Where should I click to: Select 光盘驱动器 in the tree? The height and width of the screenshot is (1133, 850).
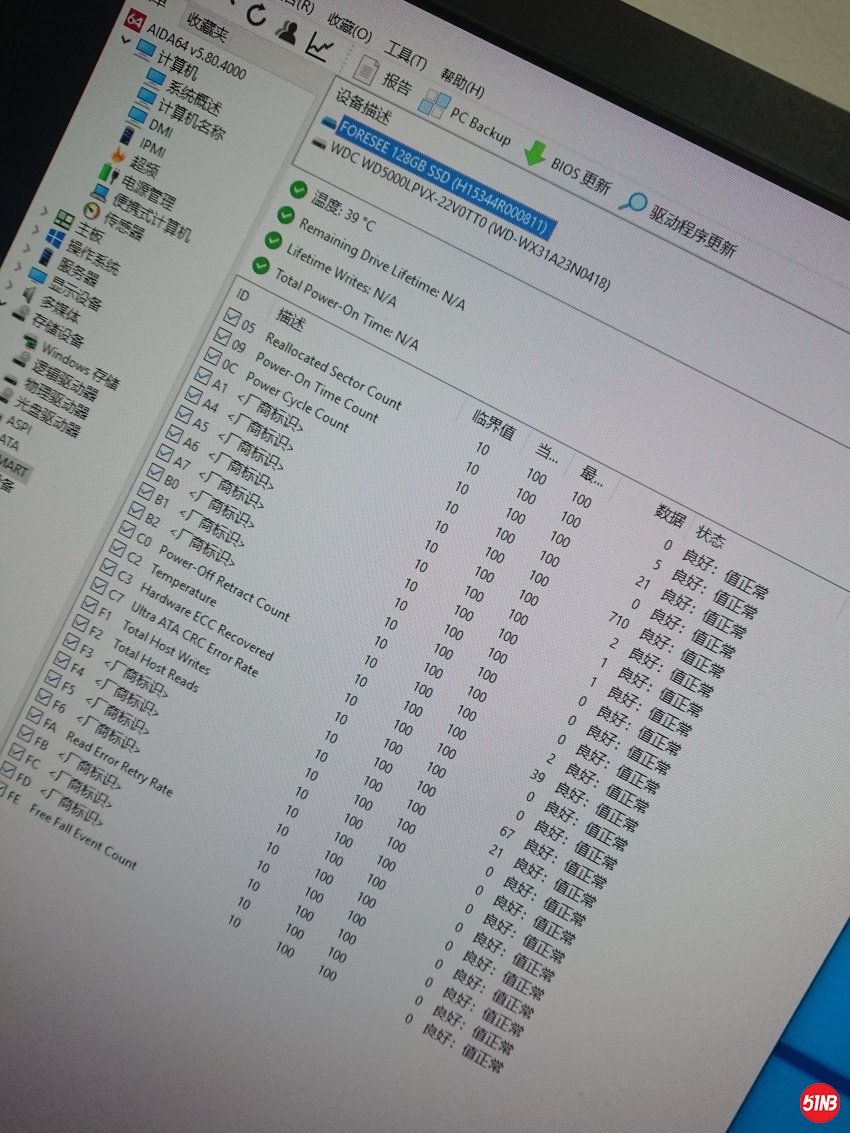(x=47, y=417)
